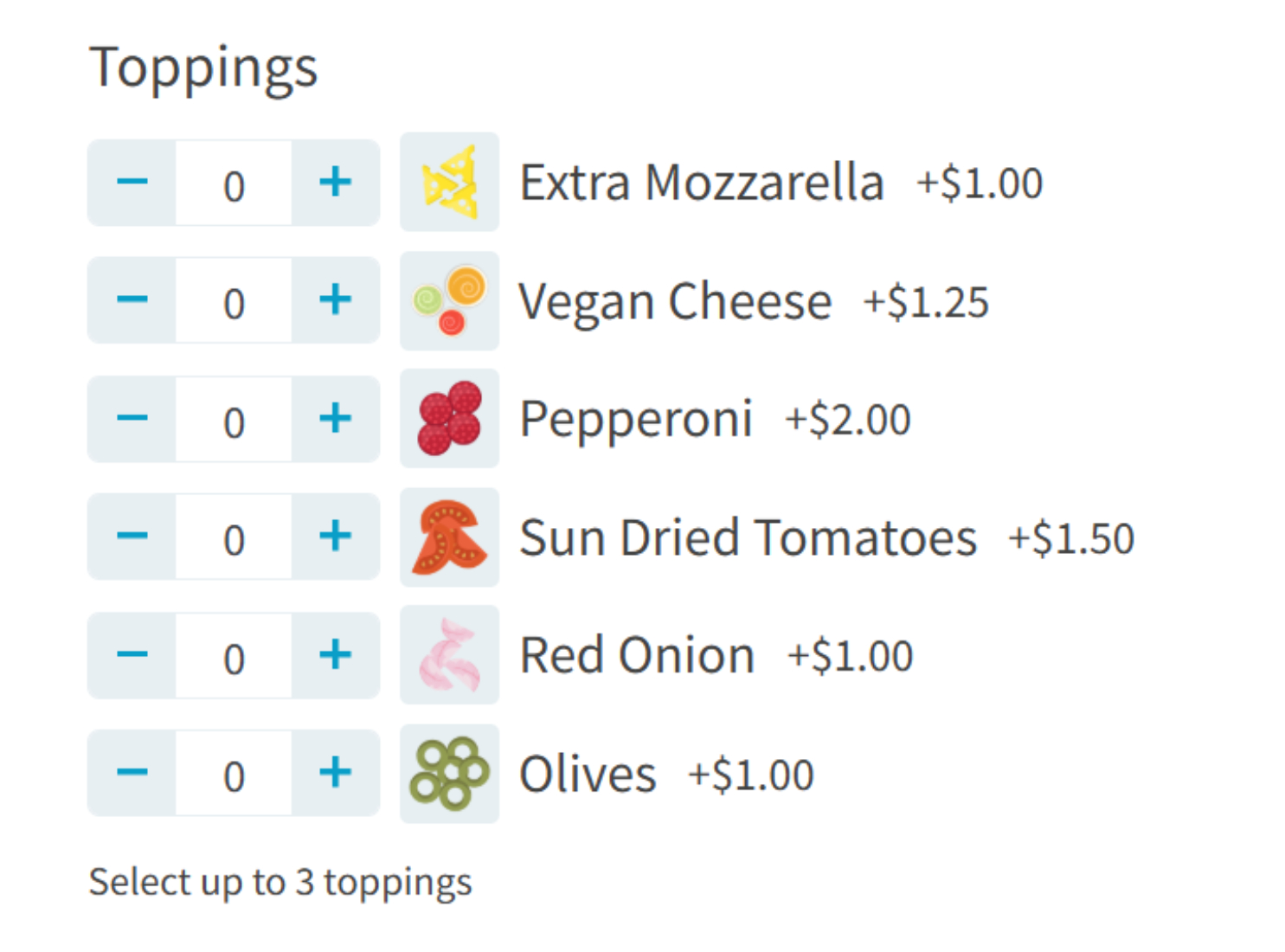The height and width of the screenshot is (952, 1285).
Task: Remove one Olives with minus button
Action: [x=132, y=773]
